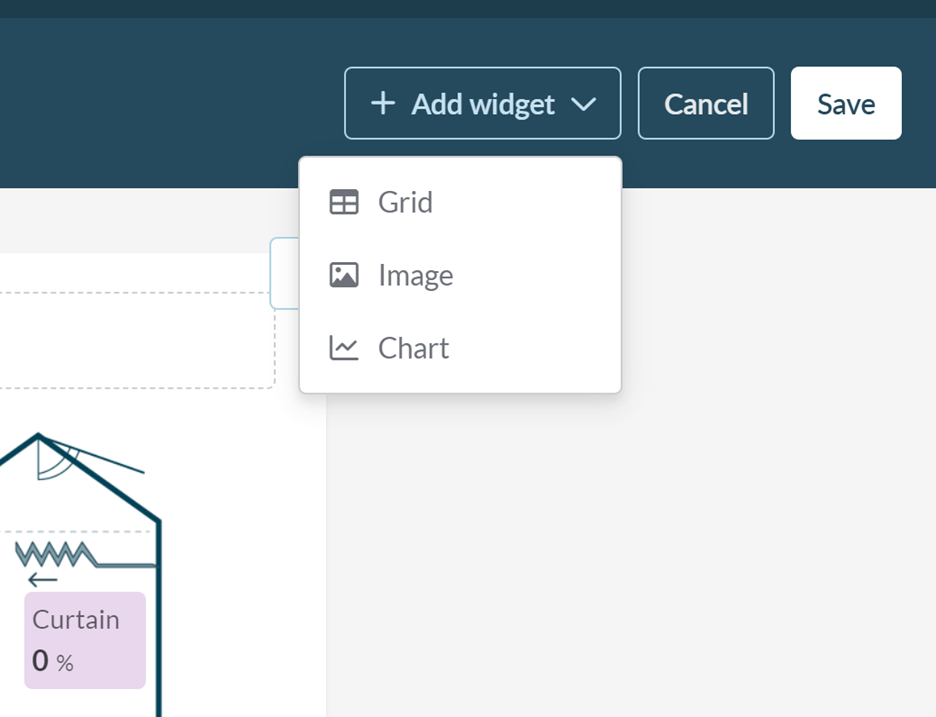
Task: Click the left arrow below the curtain
Action: [x=43, y=580]
